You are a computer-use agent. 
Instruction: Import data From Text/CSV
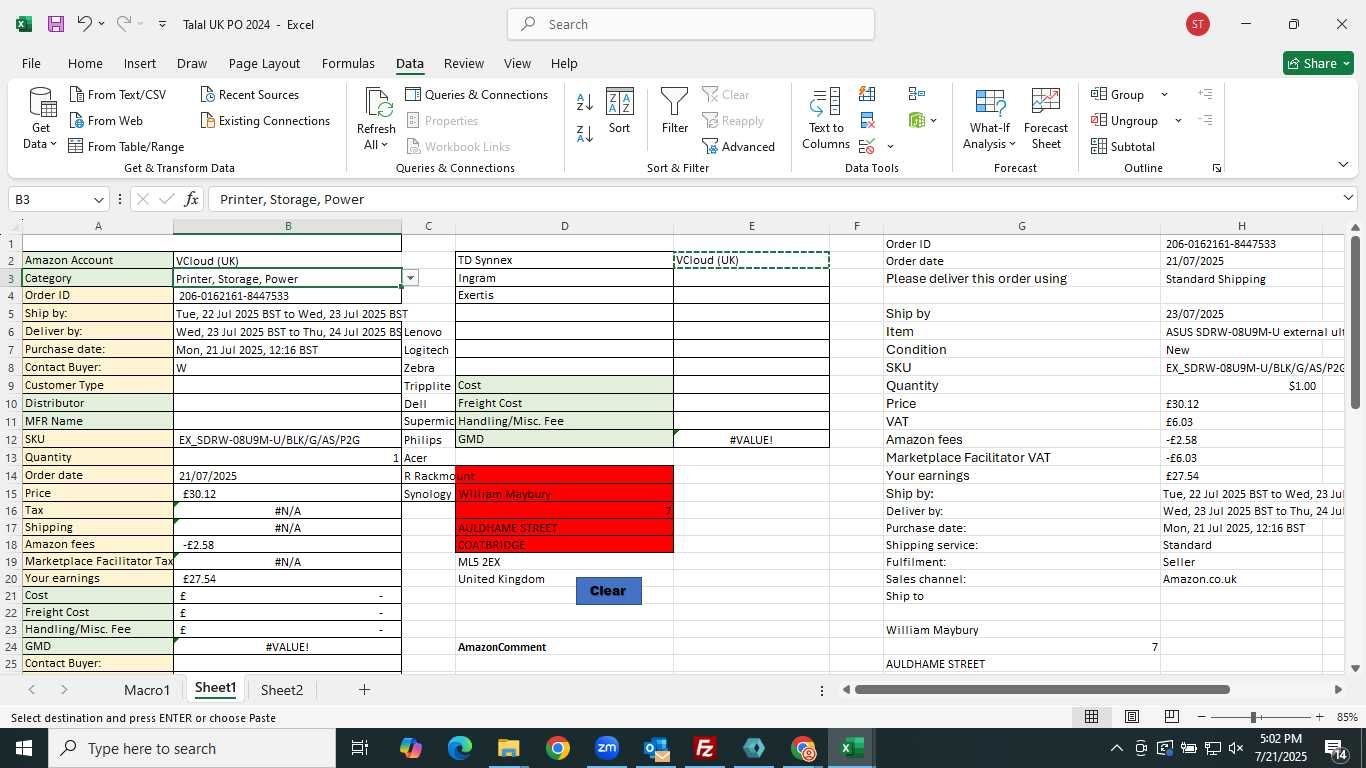[x=118, y=94]
